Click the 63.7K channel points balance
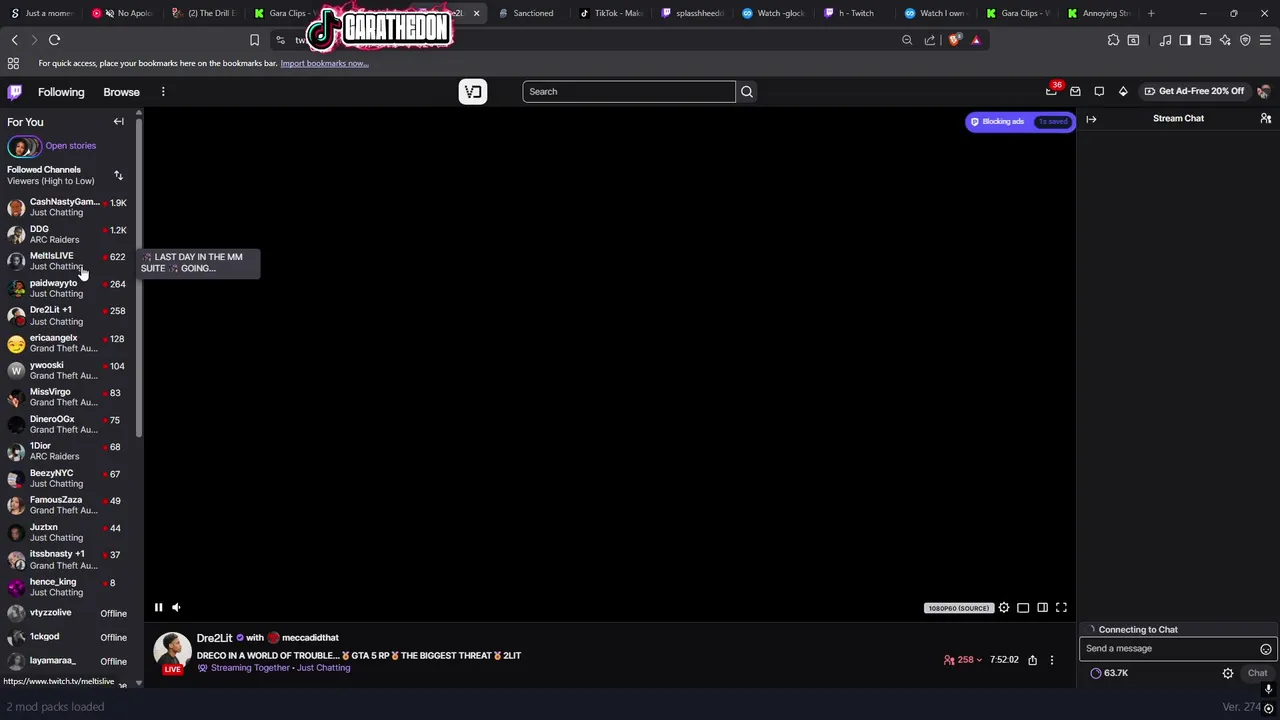This screenshot has height=720, width=1280. coord(1109,673)
